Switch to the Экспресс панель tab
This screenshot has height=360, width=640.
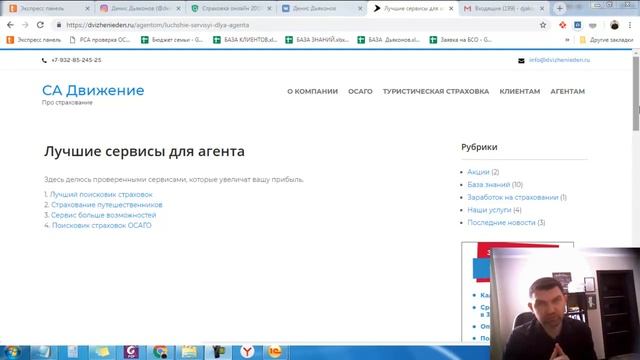48,8
